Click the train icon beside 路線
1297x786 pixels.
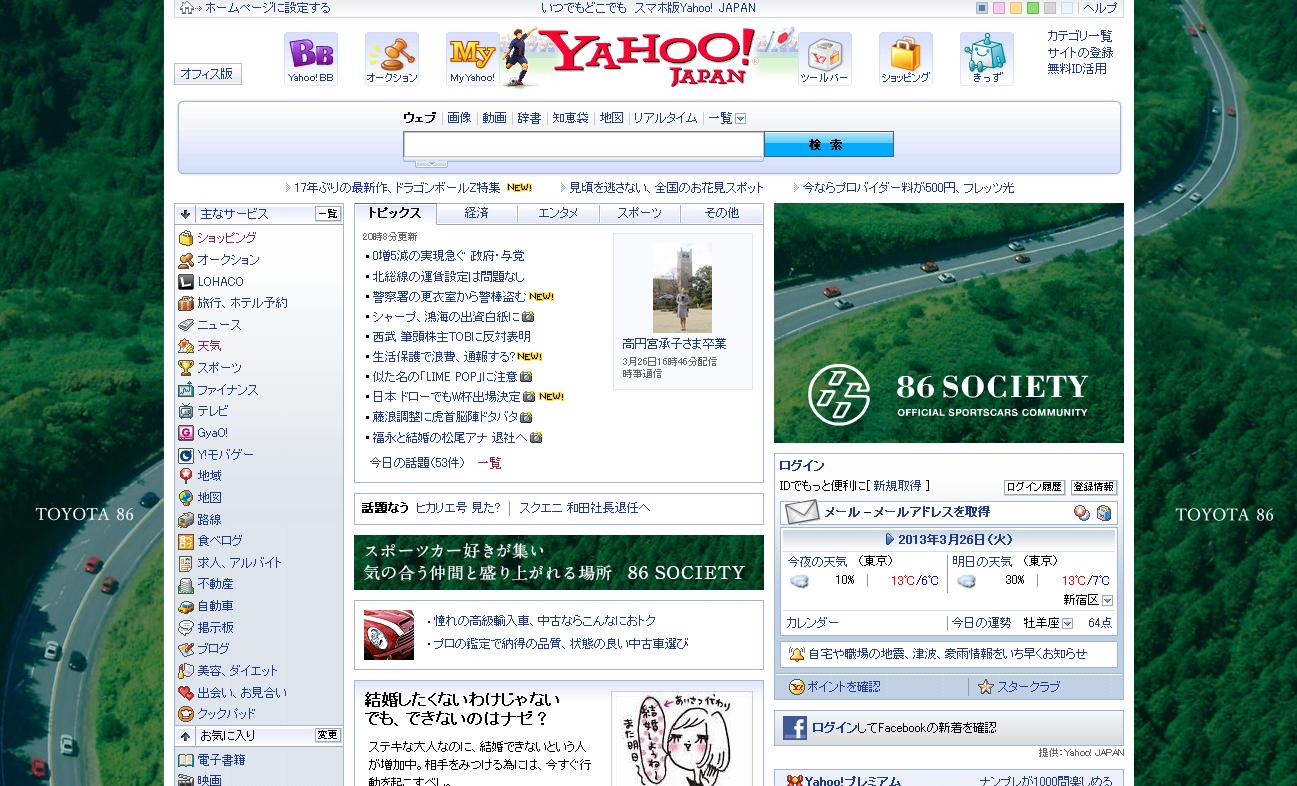pyautogui.click(x=186, y=520)
